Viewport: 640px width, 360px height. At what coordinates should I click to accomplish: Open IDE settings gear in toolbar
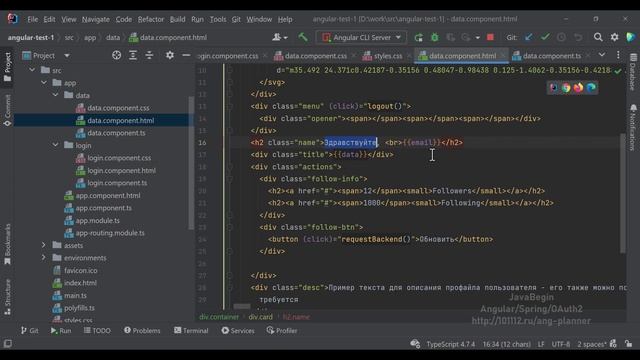(x=614, y=37)
